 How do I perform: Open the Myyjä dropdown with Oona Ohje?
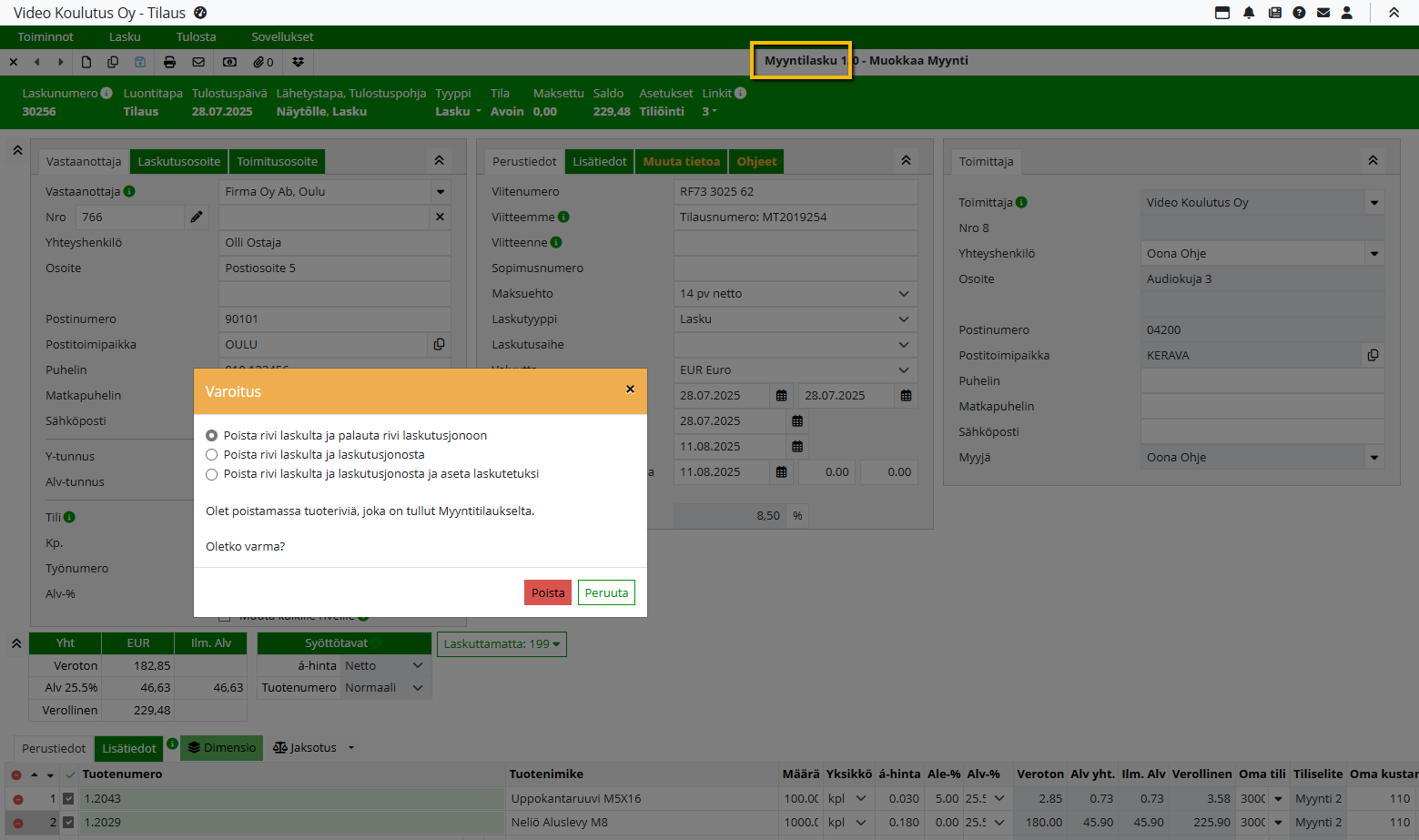(1262, 458)
